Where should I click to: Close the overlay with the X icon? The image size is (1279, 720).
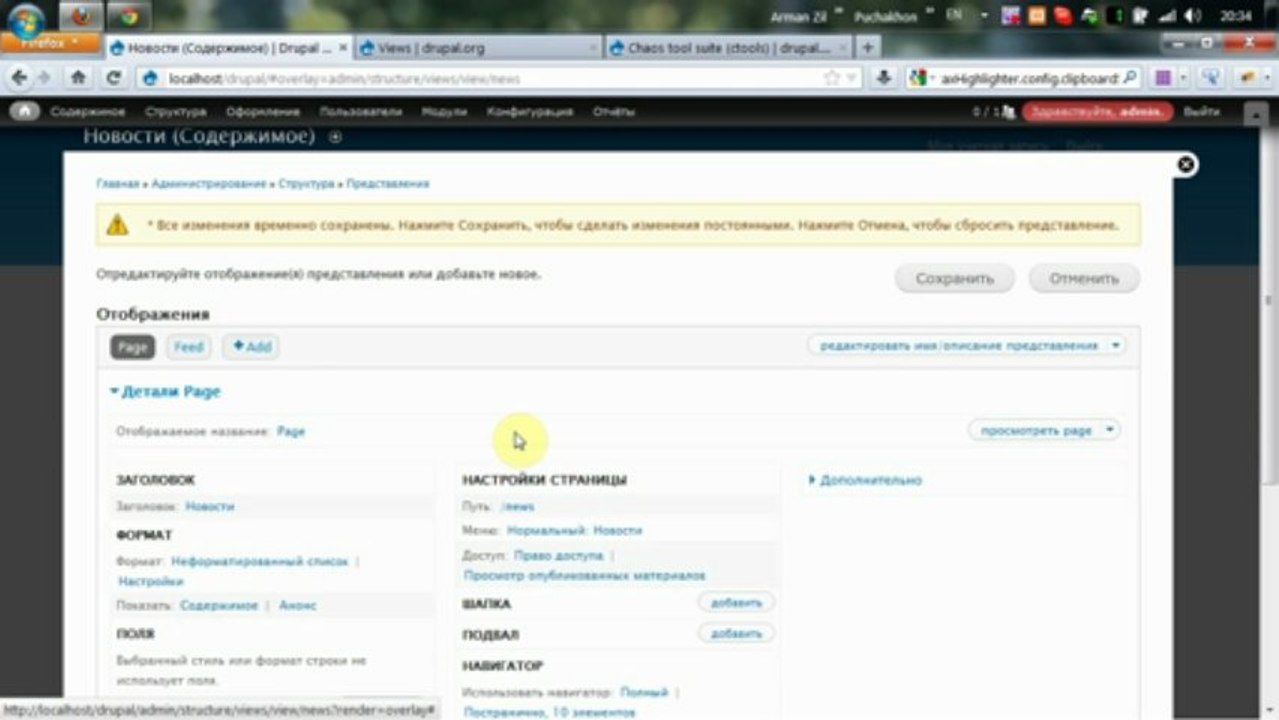[x=1185, y=165]
